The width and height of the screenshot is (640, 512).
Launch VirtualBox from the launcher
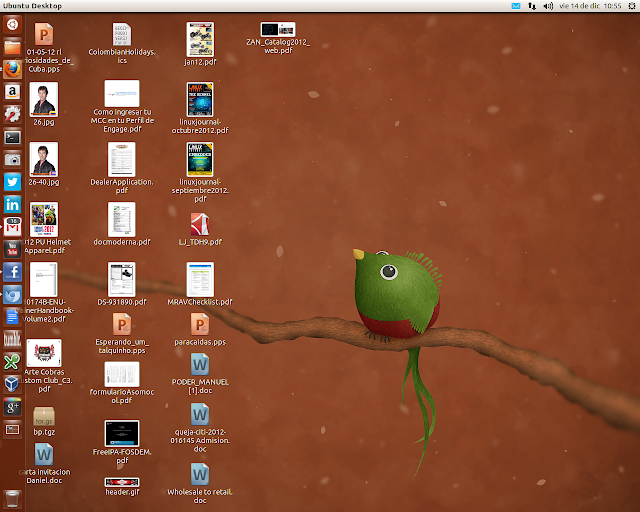[x=12, y=384]
